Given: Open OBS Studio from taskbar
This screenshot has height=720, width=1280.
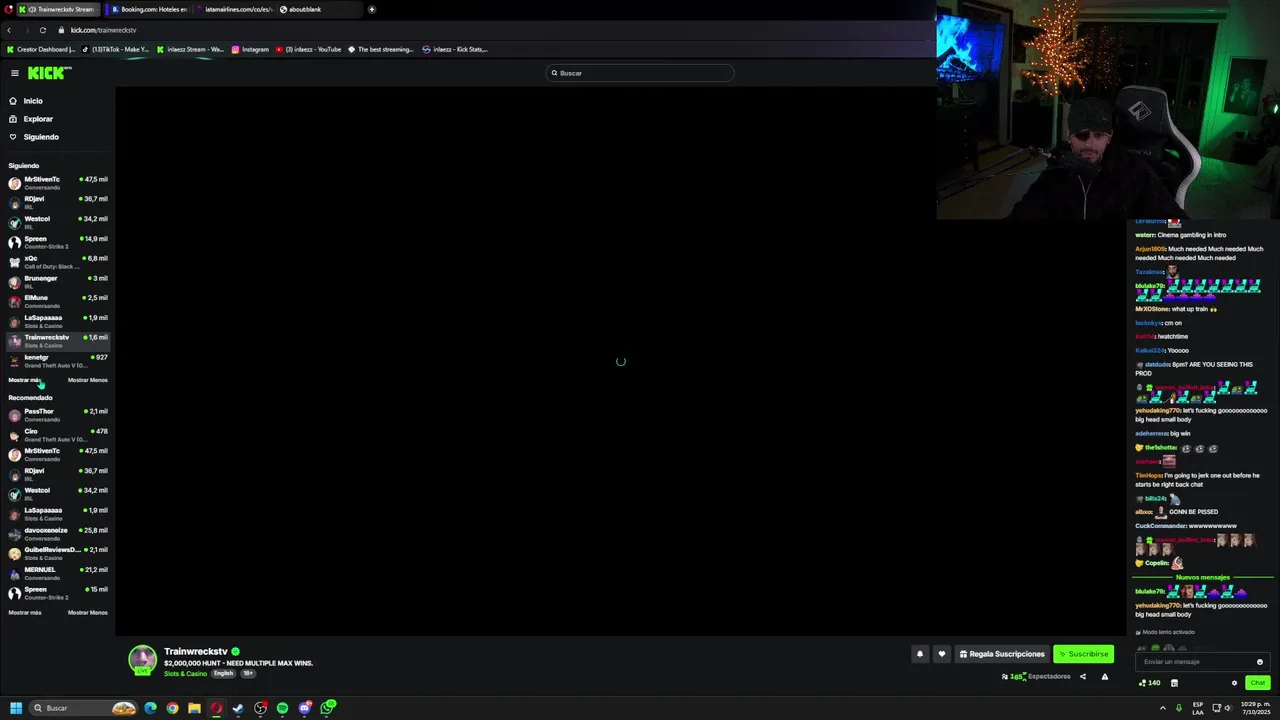Looking at the screenshot, I should coord(260,708).
